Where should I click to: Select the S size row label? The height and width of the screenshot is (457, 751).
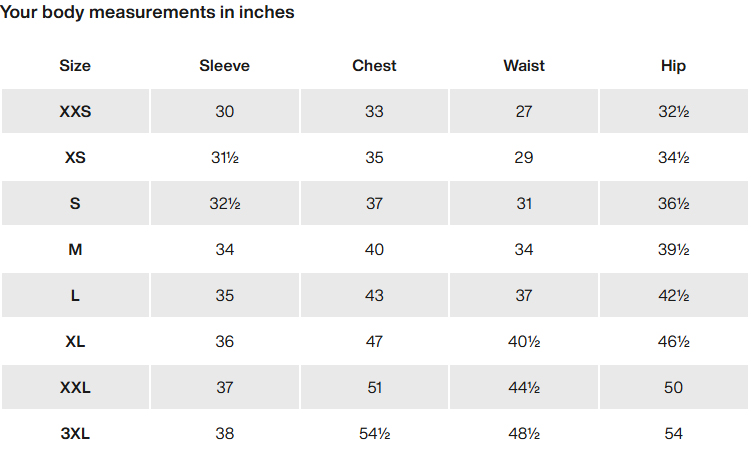(x=75, y=204)
